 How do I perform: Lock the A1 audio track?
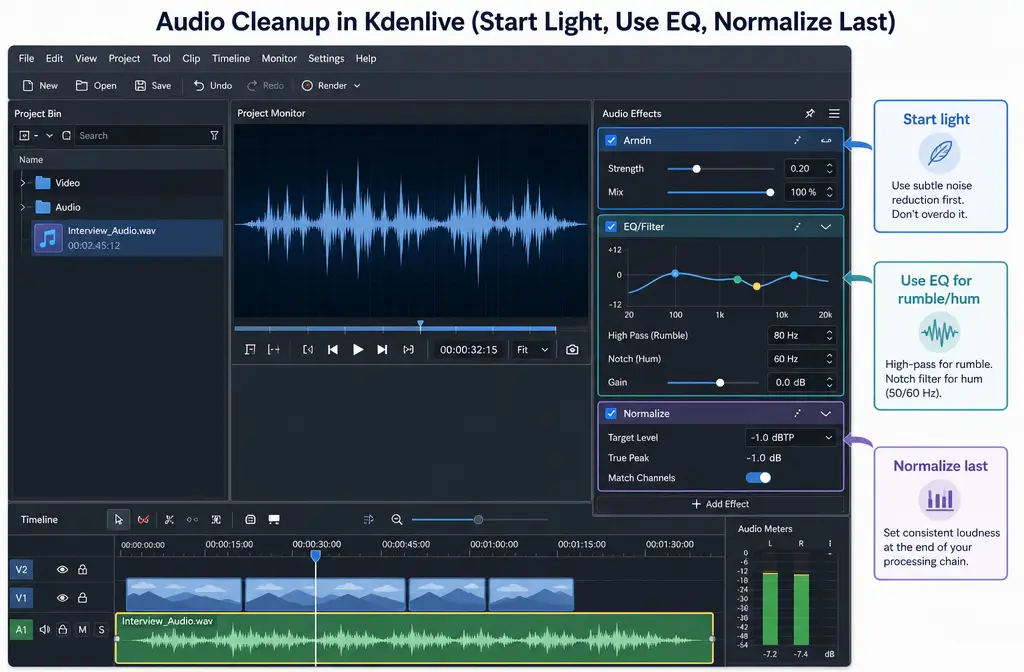[63, 630]
